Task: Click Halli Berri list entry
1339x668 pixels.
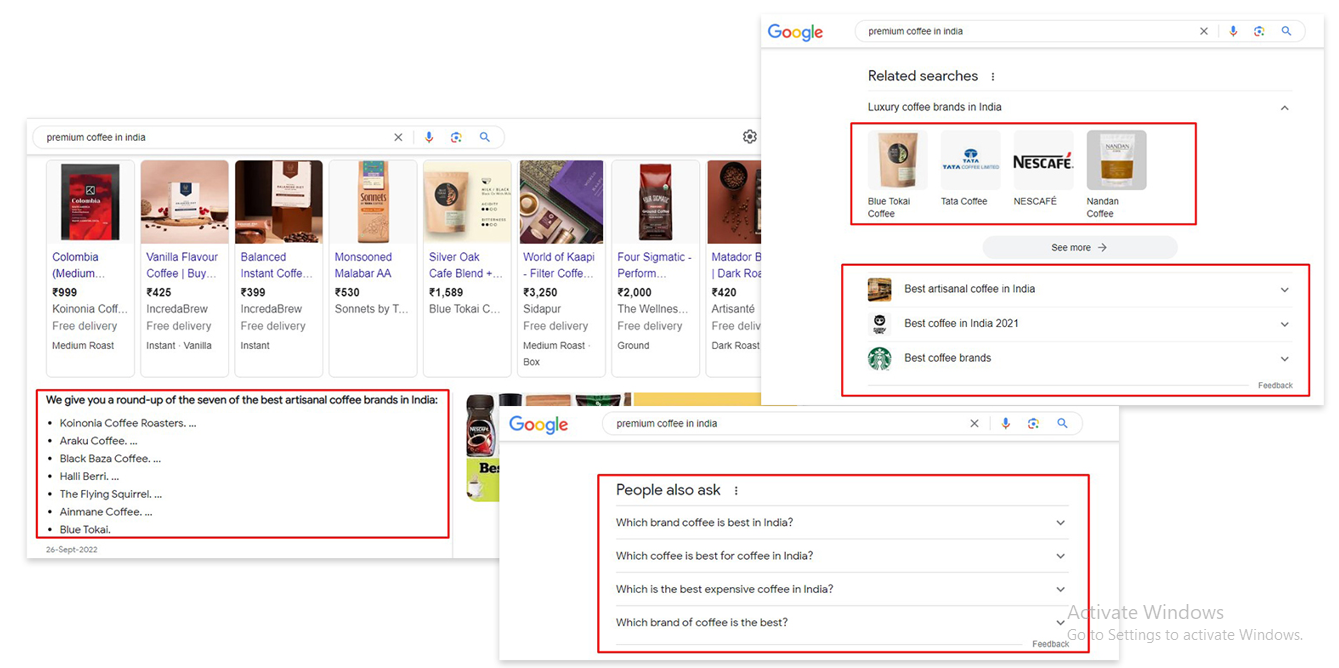Action: 89,477
